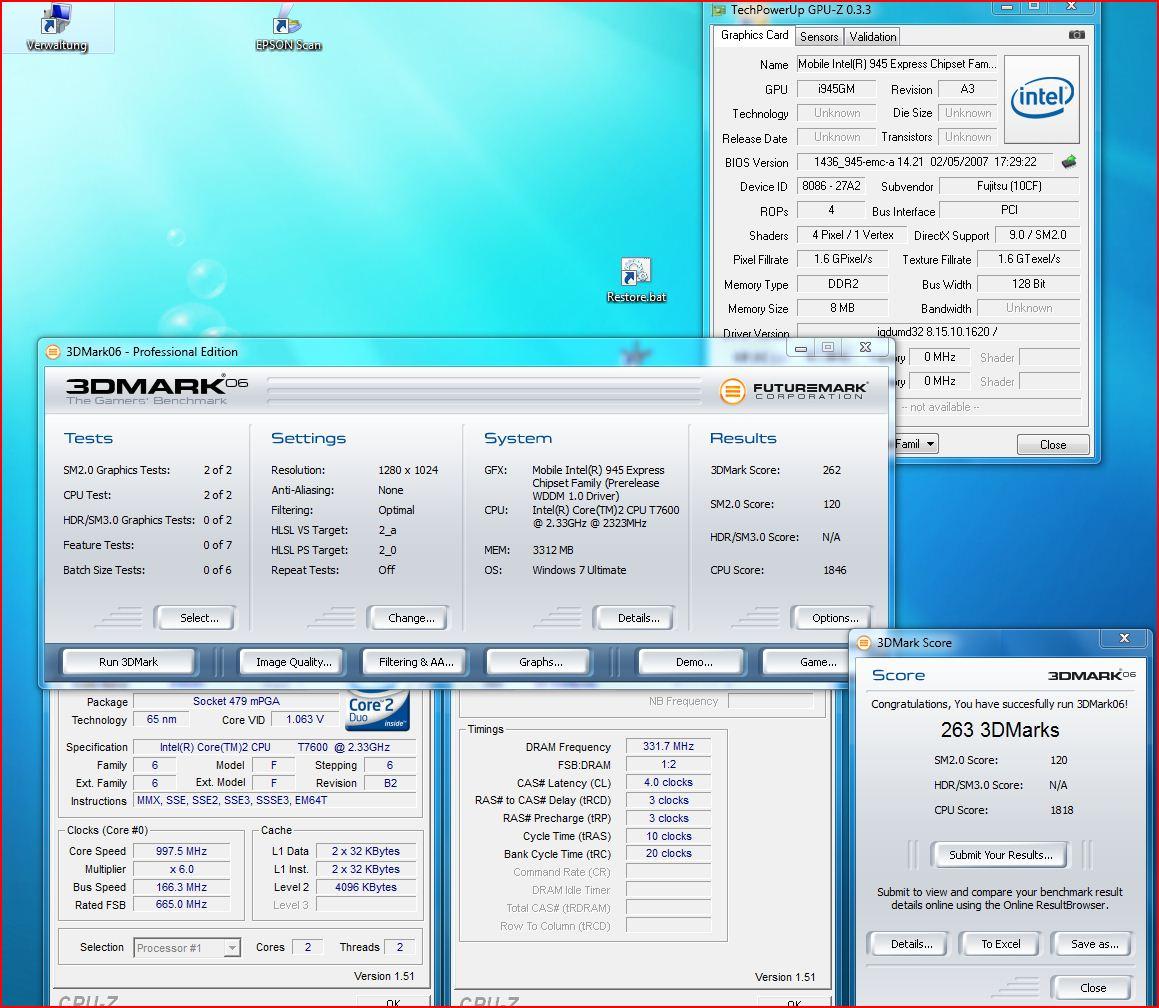This screenshot has height=1008, width=1159.
Task: Open the GPU selection dropdown in GPU-Z
Action: 930,443
